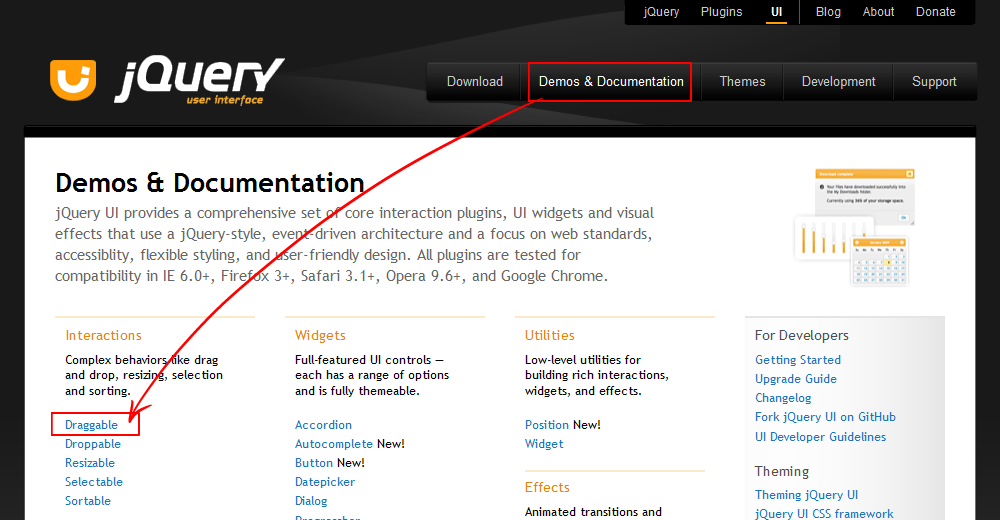This screenshot has width=1000, height=520.
Task: Click the Getting Started developer link
Action: pyautogui.click(x=798, y=360)
